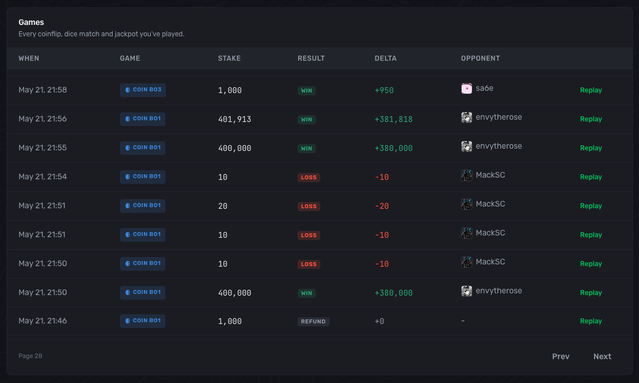Open Replay for the 20-stake MackSC game
Screen dimensions: 639x383
[591, 206]
